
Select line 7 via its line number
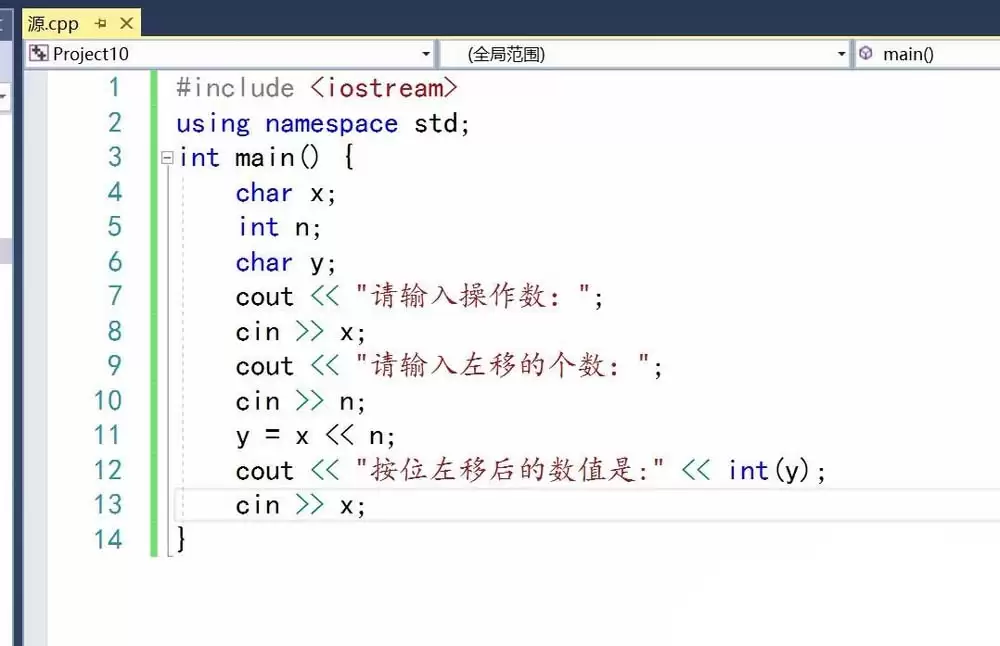click(114, 296)
